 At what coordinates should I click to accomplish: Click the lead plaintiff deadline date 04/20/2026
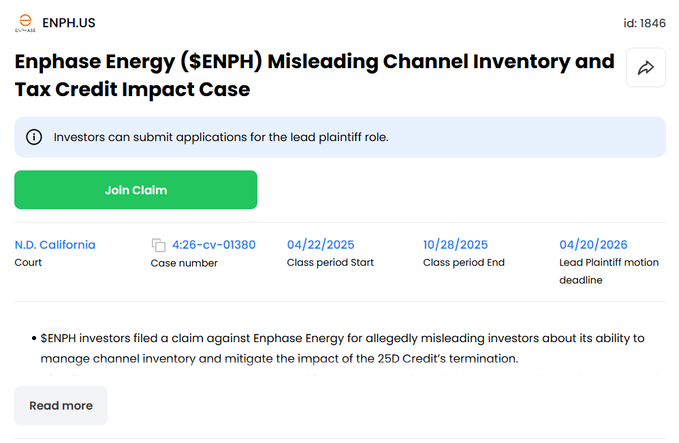point(592,245)
